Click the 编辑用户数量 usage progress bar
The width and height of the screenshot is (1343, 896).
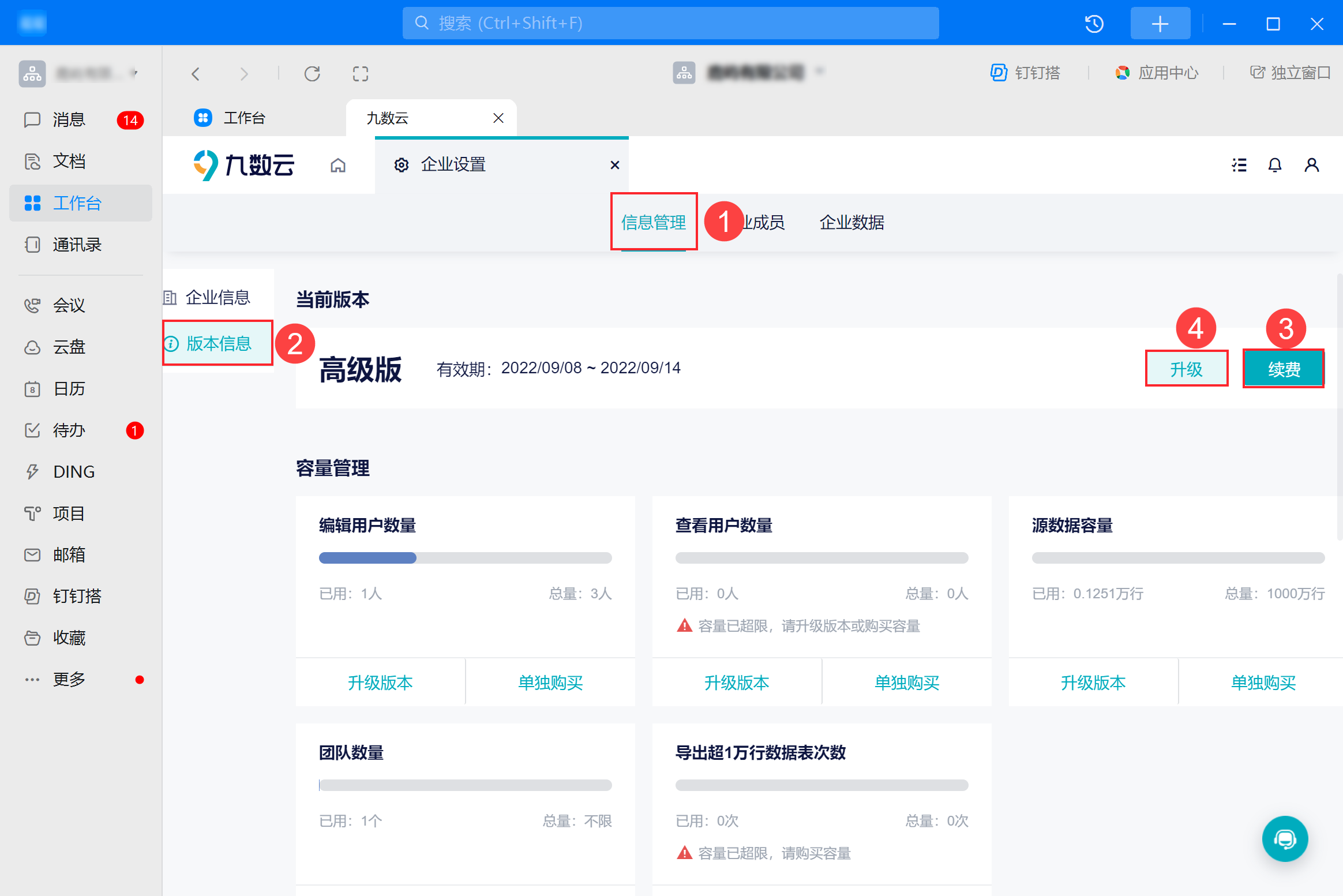click(x=465, y=558)
